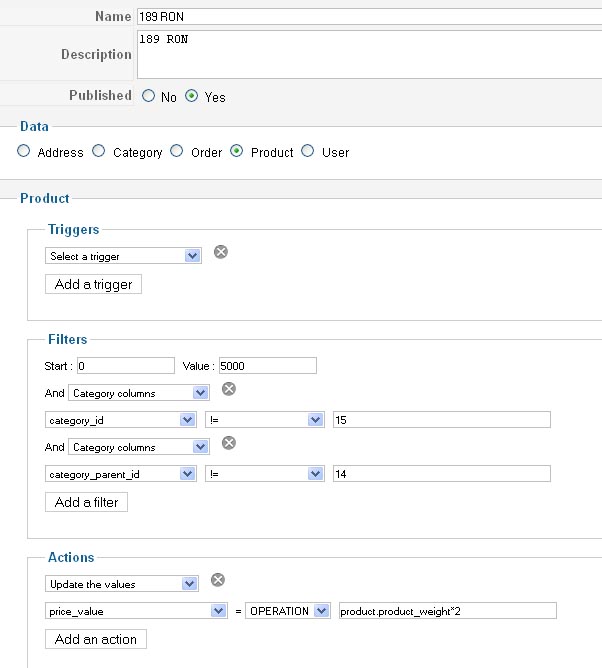Open the OPERATION type dropdown
The width and height of the screenshot is (602, 668).
click(287, 611)
